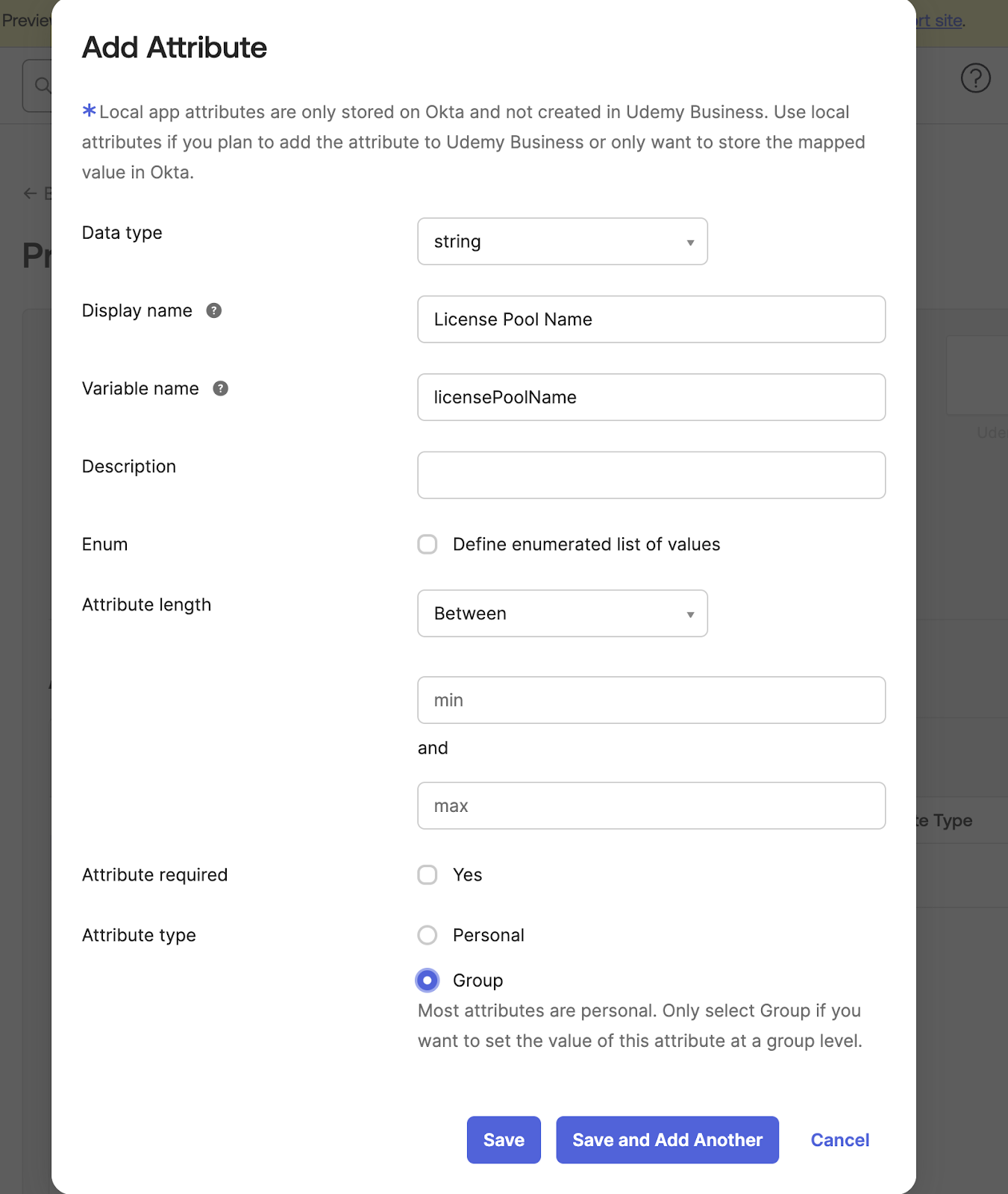Image resolution: width=1008 pixels, height=1194 pixels.
Task: Click the help question mark icon
Action: pos(975,78)
